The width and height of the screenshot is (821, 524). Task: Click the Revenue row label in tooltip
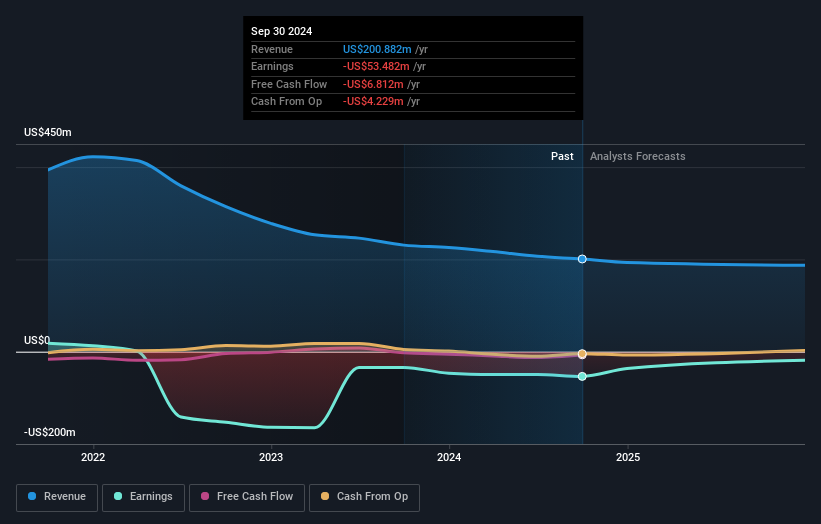click(x=272, y=49)
